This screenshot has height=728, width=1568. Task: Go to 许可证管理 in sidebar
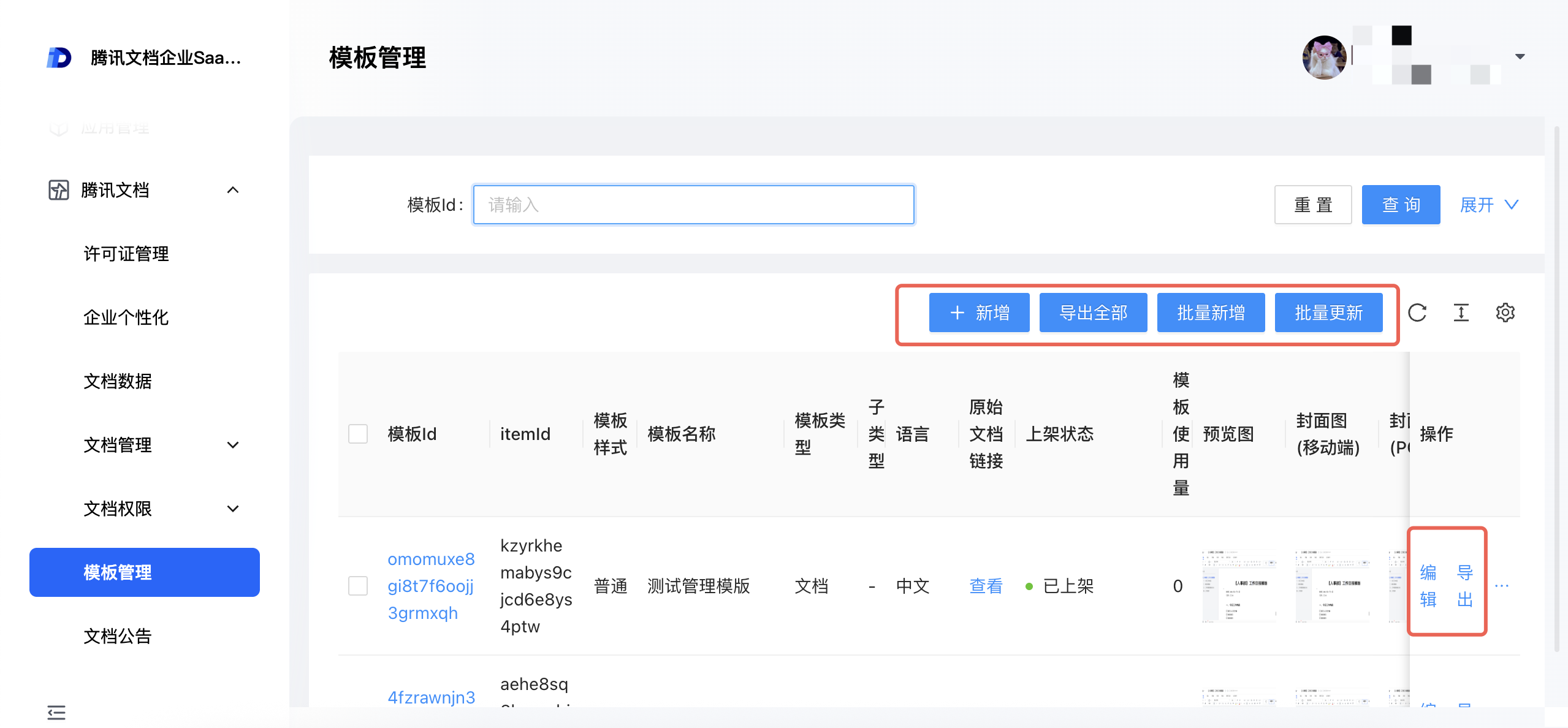pyautogui.click(x=126, y=254)
